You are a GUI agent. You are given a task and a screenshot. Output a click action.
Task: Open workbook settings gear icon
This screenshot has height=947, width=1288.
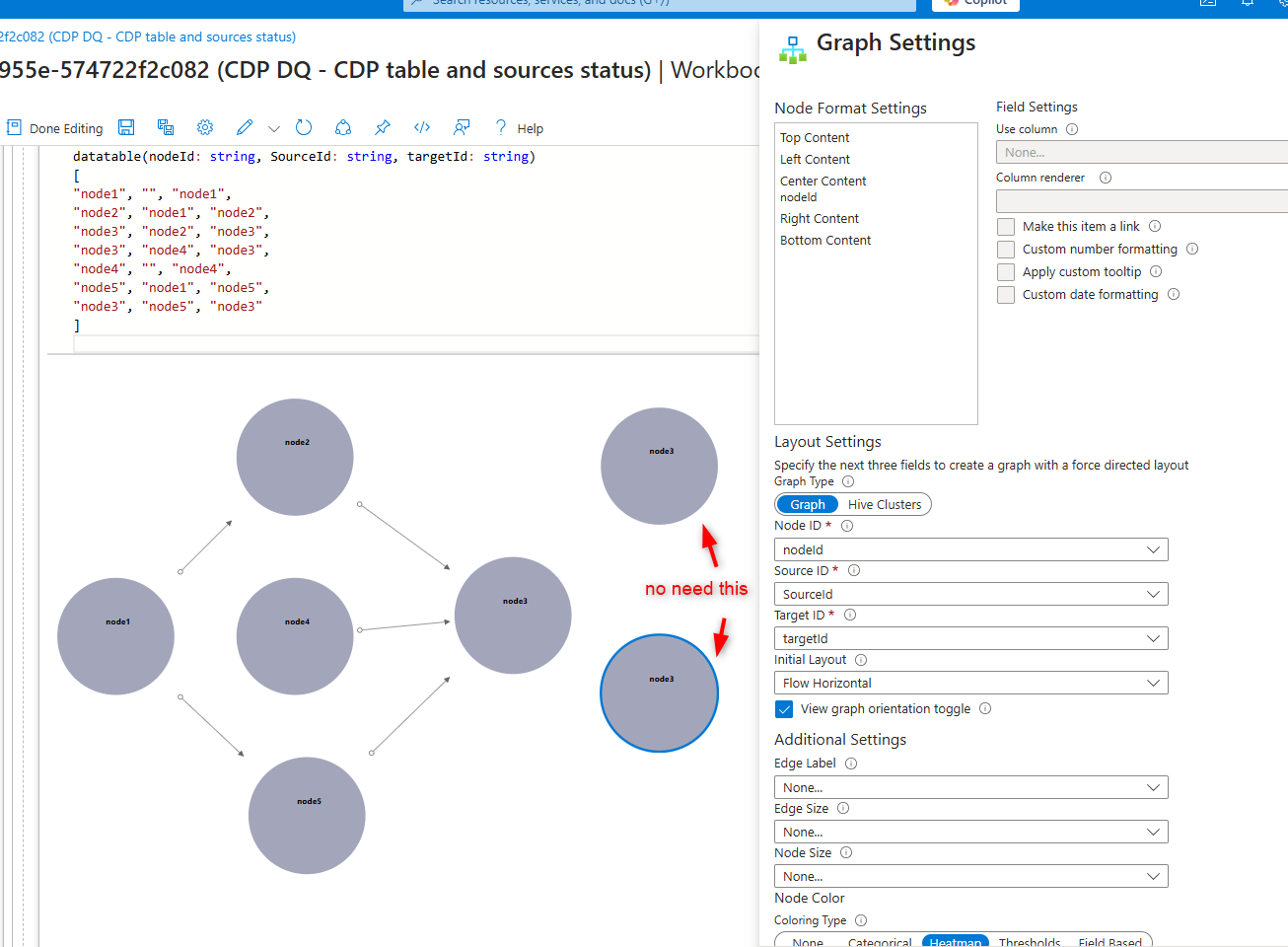pos(205,127)
